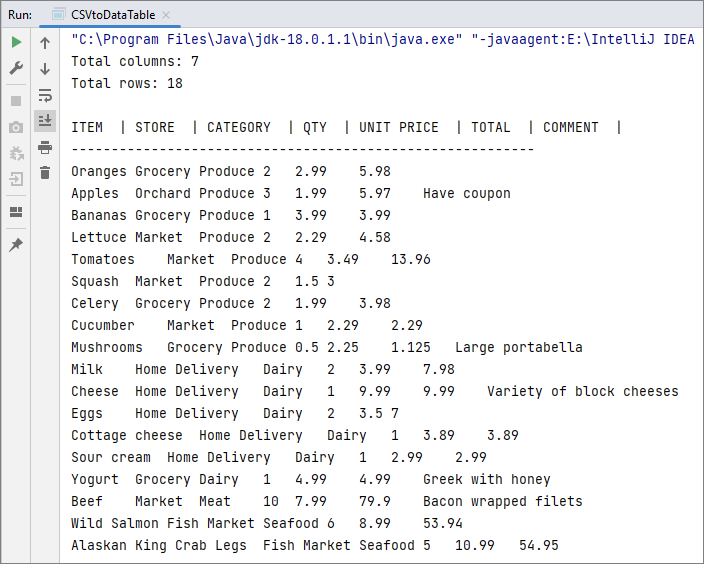Click 'Greek with honey' comment text
Screen dimensions: 704x564
[487, 480]
